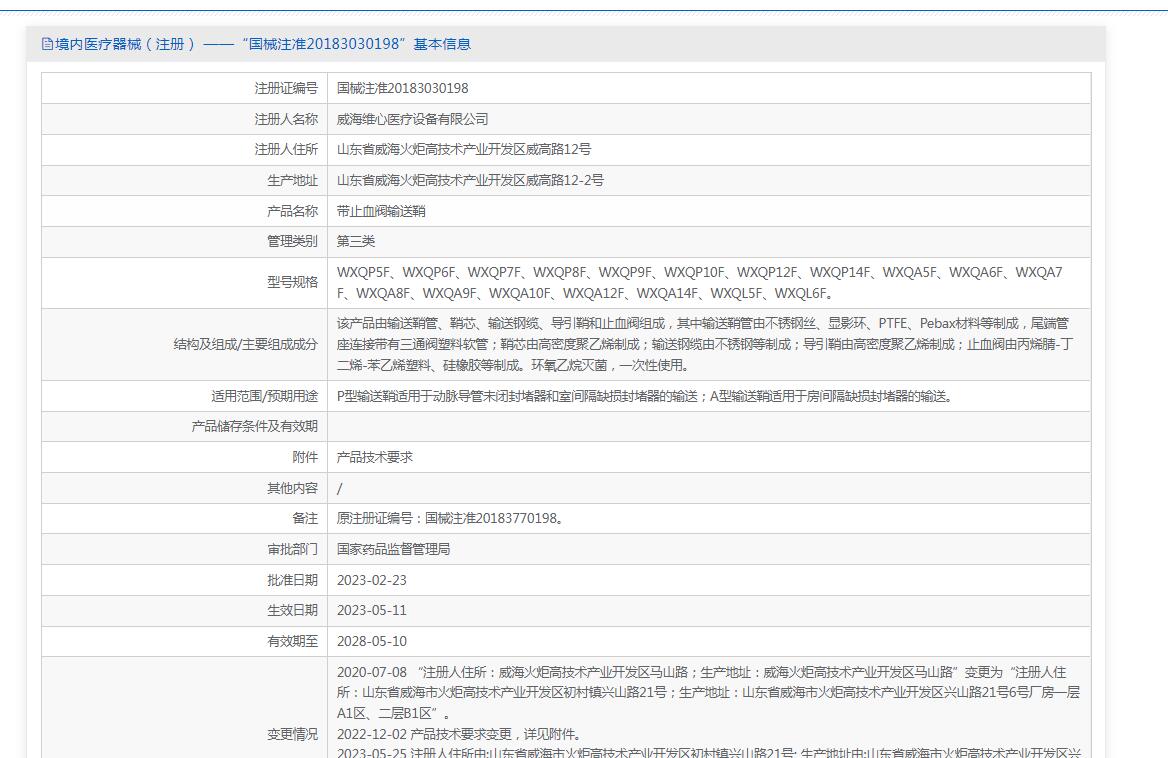Click the 适用范围/预期用途 description text
The width and height of the screenshot is (1168, 758).
click(645, 396)
